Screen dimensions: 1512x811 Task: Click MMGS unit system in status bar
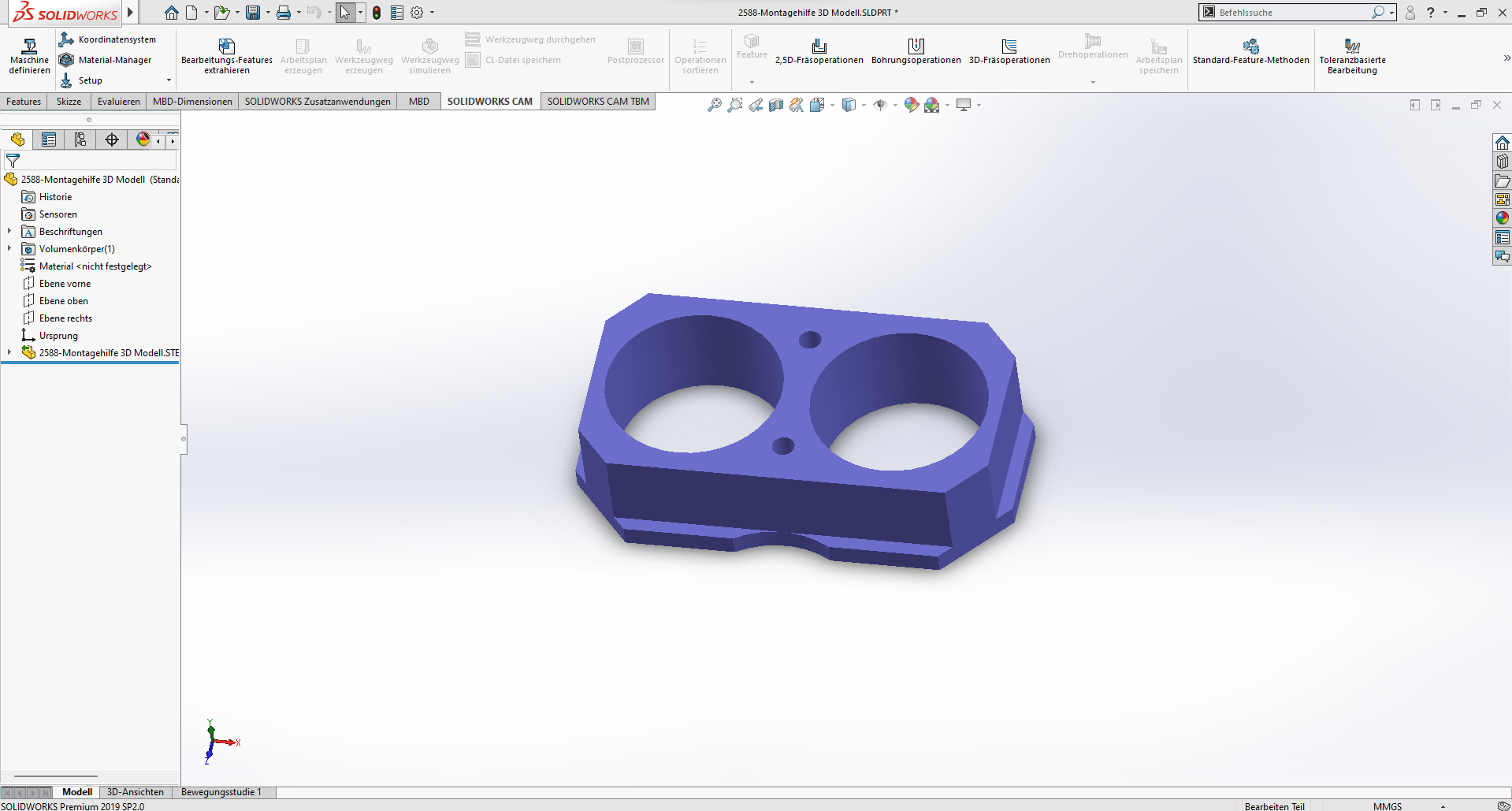pyautogui.click(x=1388, y=806)
